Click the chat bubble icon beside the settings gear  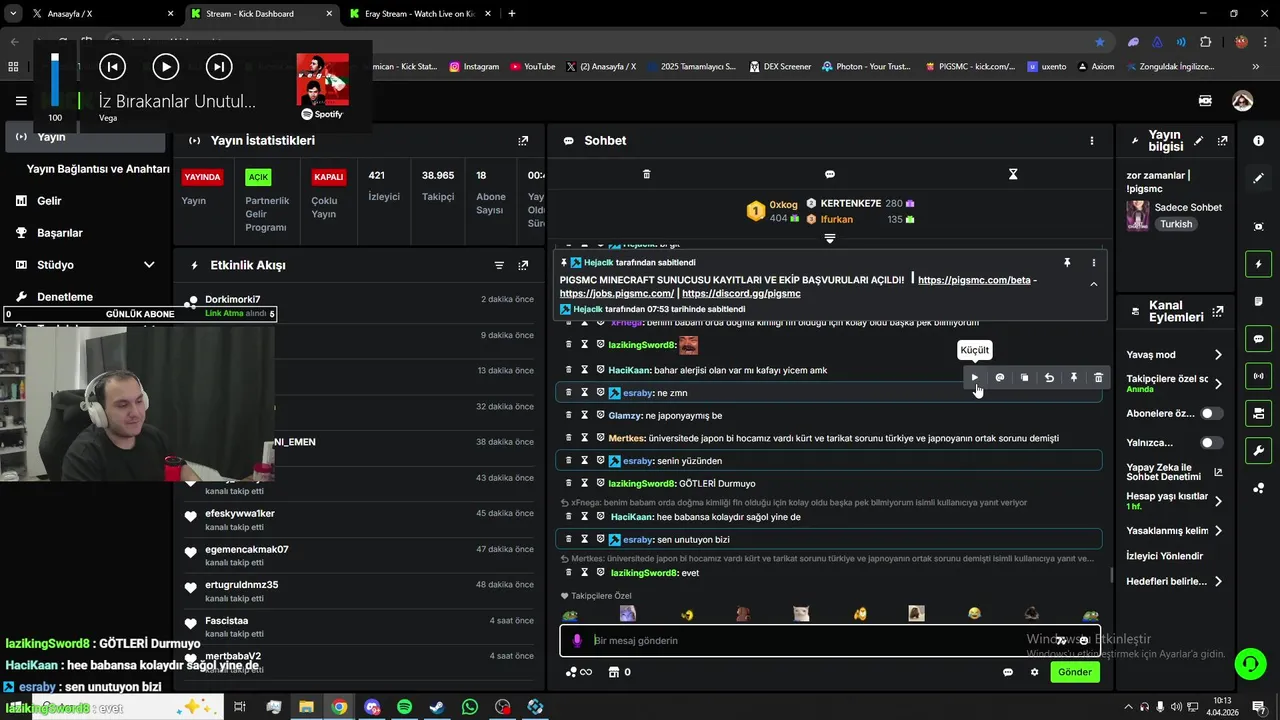click(1008, 672)
